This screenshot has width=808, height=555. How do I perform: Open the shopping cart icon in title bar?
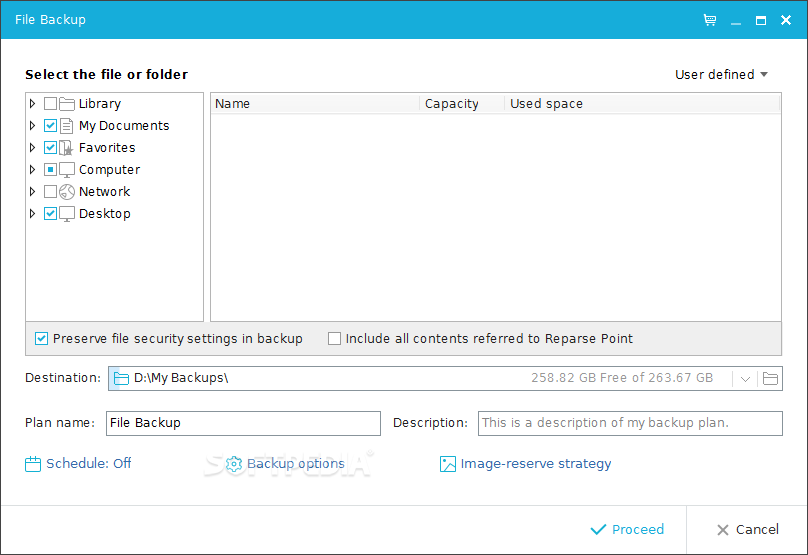[x=710, y=20]
